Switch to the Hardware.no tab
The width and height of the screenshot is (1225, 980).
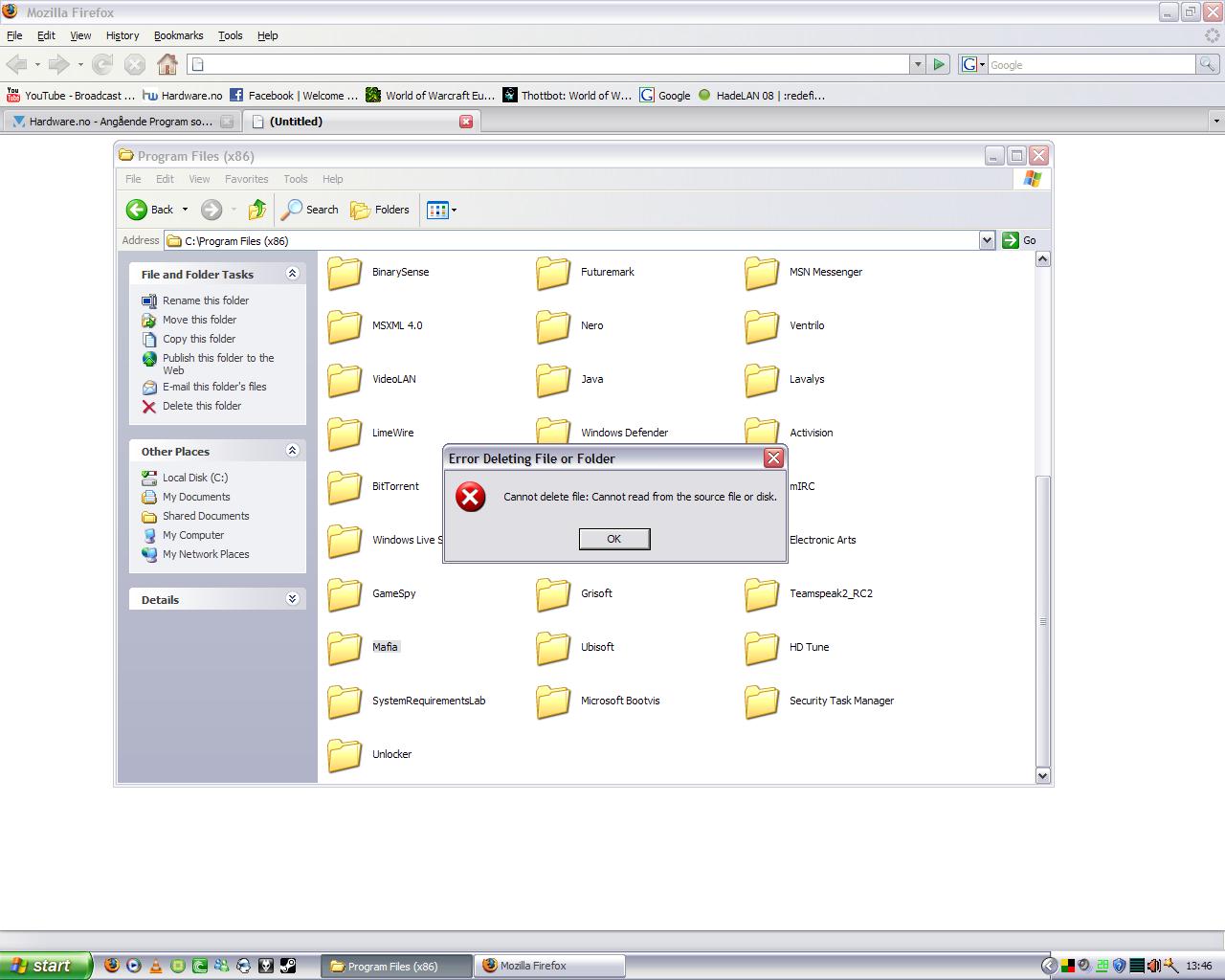[120, 122]
